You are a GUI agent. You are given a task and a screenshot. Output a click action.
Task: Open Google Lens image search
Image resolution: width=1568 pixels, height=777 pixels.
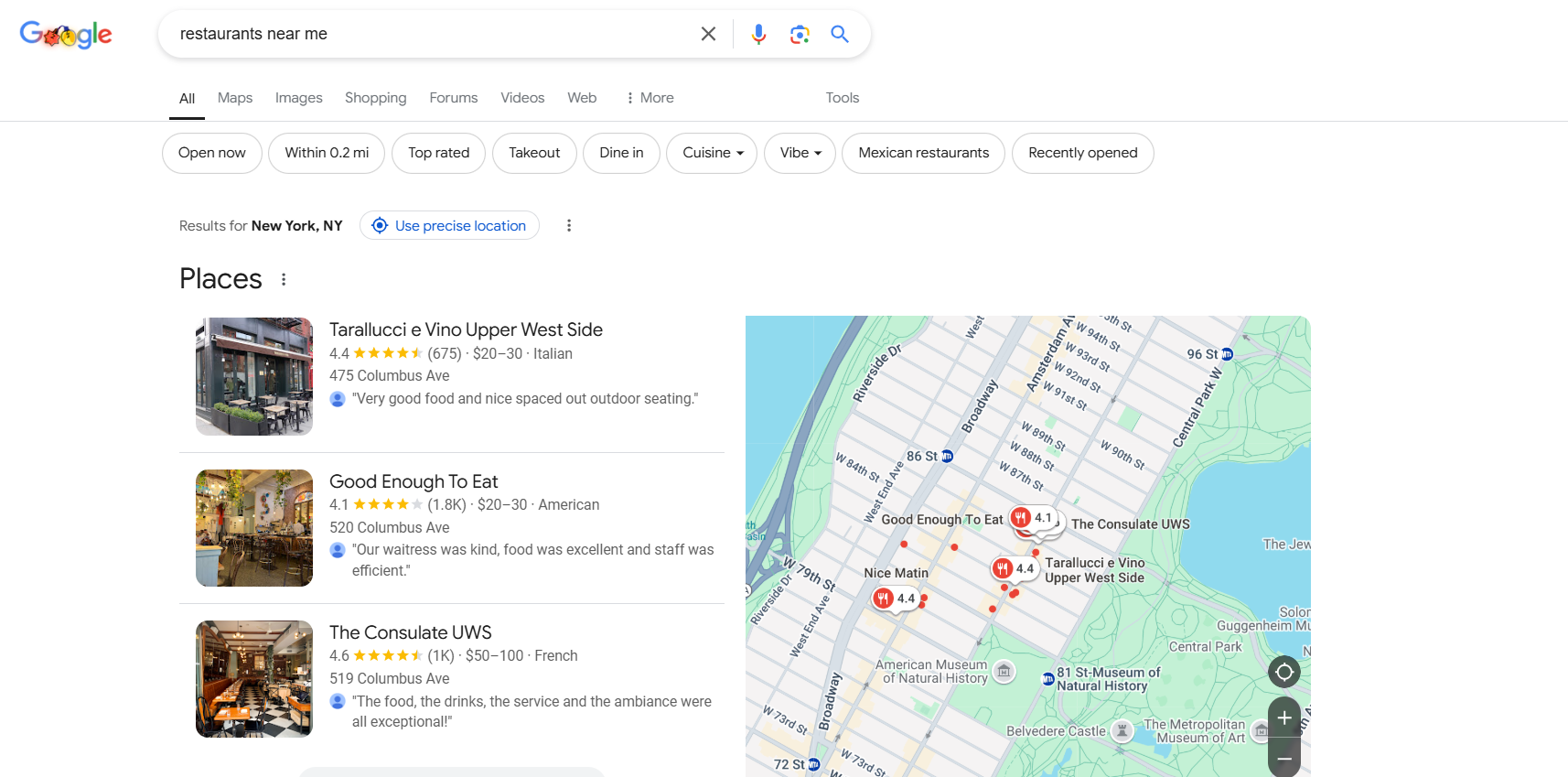800,34
